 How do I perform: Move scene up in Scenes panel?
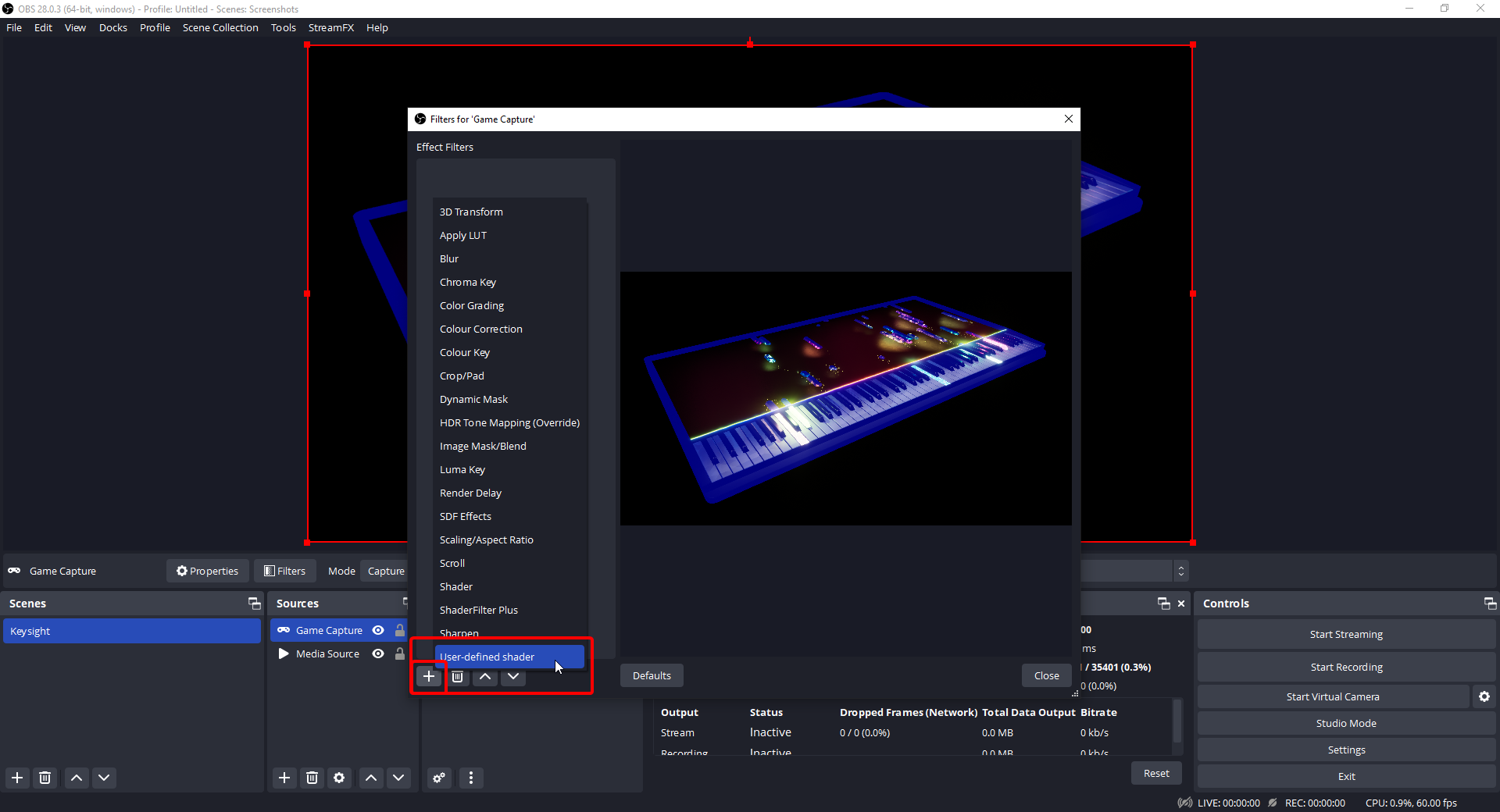[x=77, y=778]
